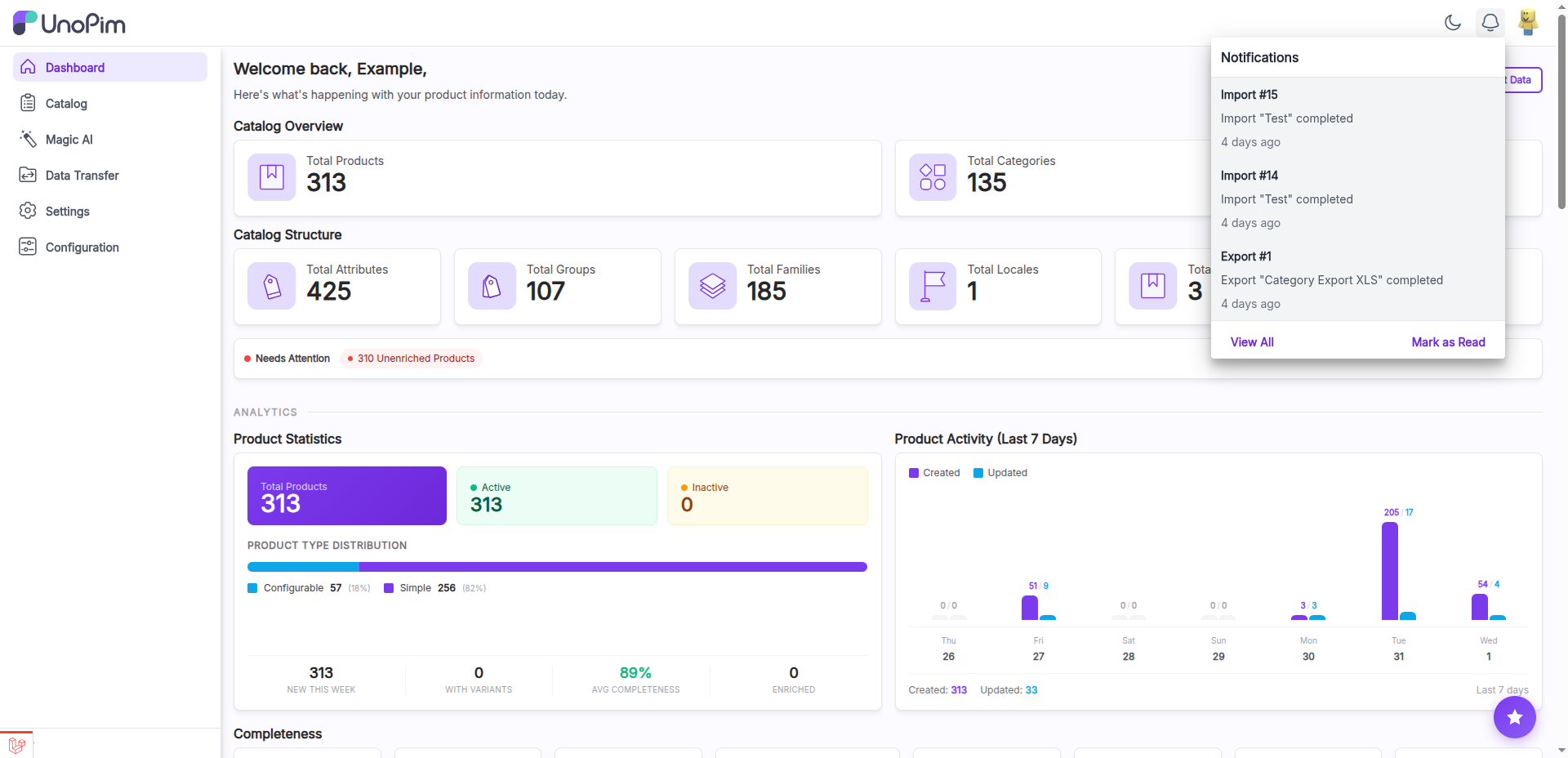Toggle dark mode with moon icon
1568x758 pixels.
[x=1452, y=22]
